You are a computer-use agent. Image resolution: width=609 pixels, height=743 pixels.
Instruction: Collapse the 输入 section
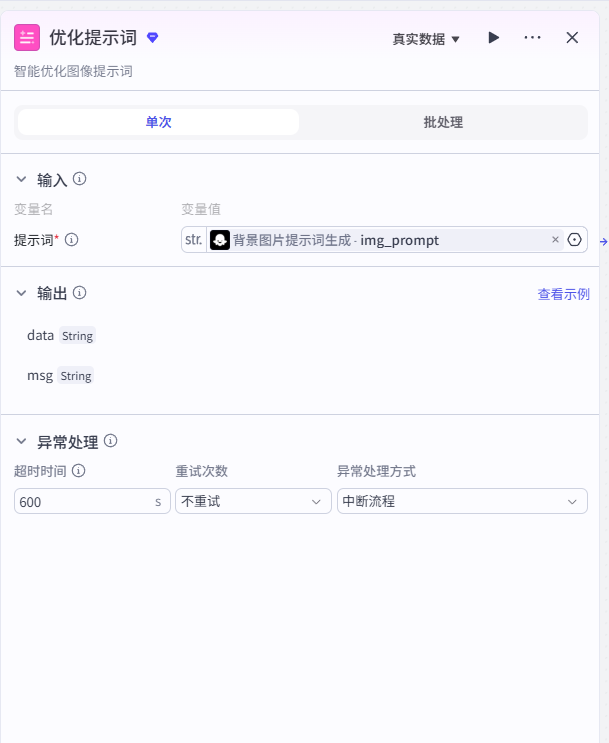(21, 179)
